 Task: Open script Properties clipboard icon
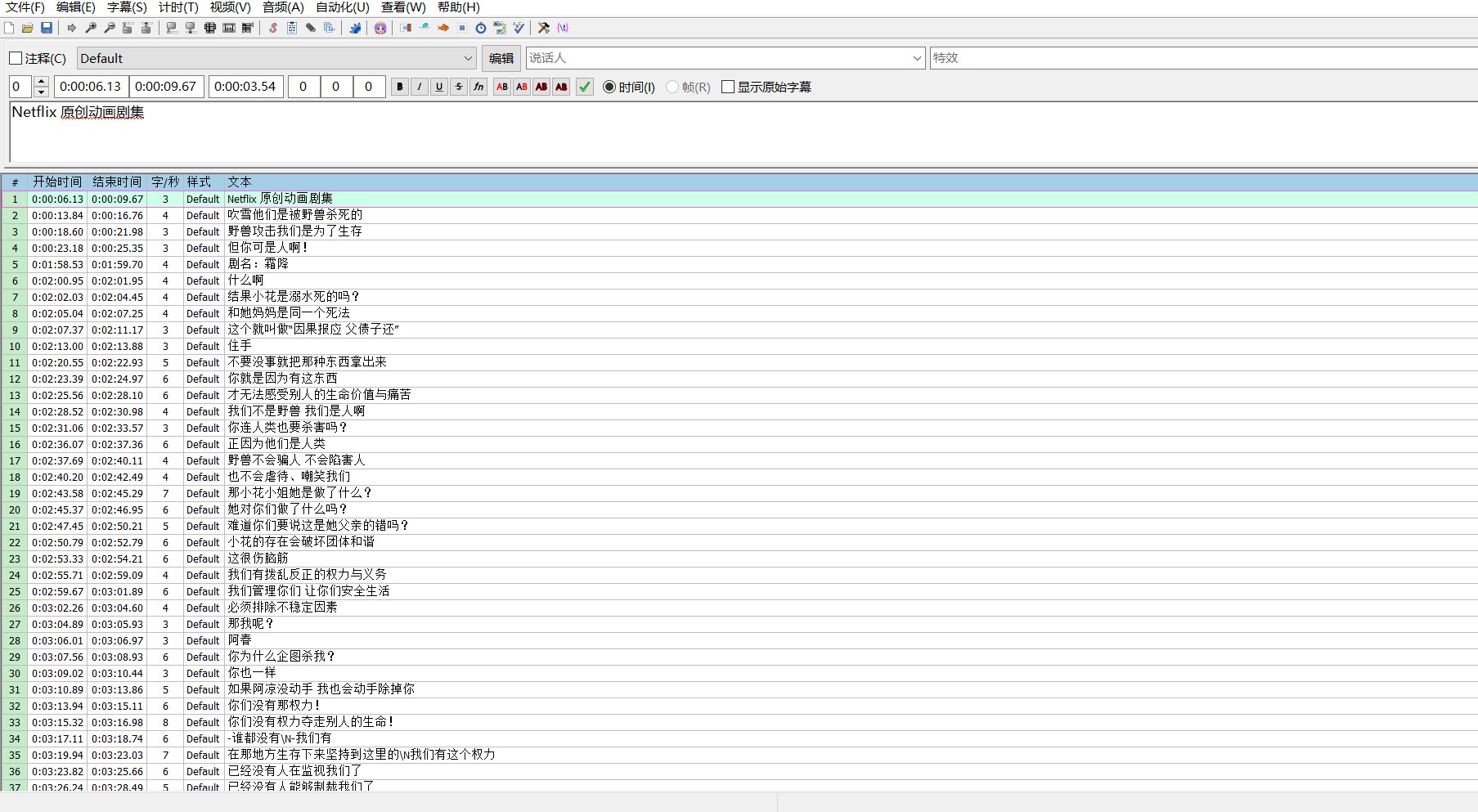point(292,28)
